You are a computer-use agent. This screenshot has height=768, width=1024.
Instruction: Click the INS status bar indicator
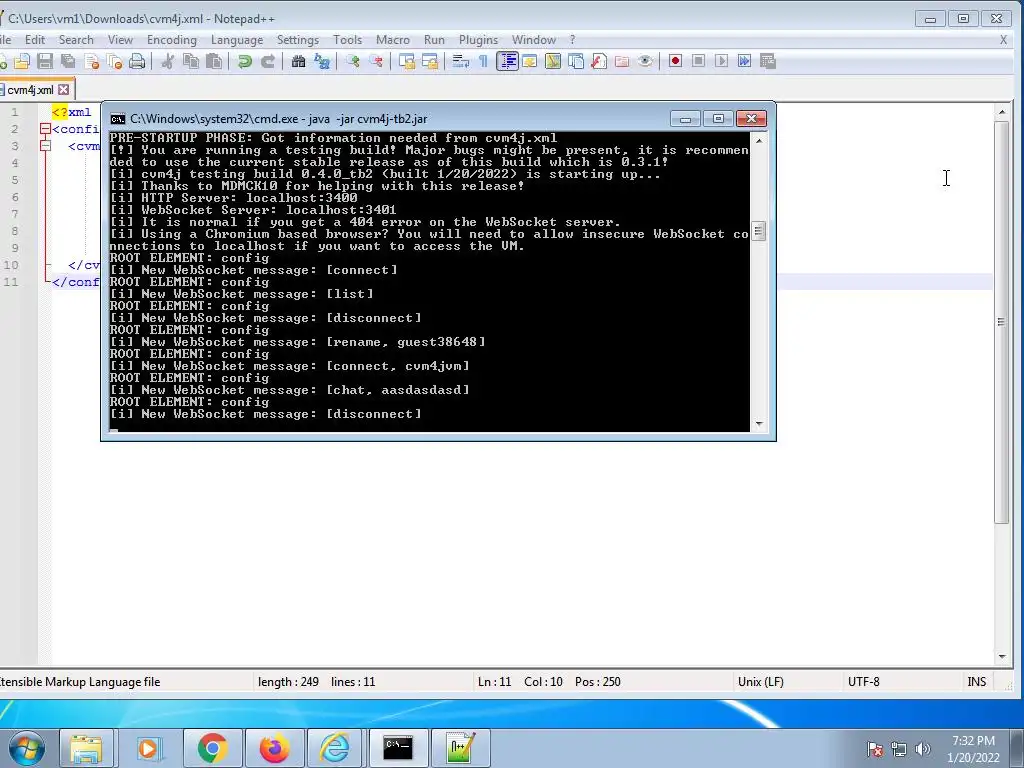pos(976,682)
